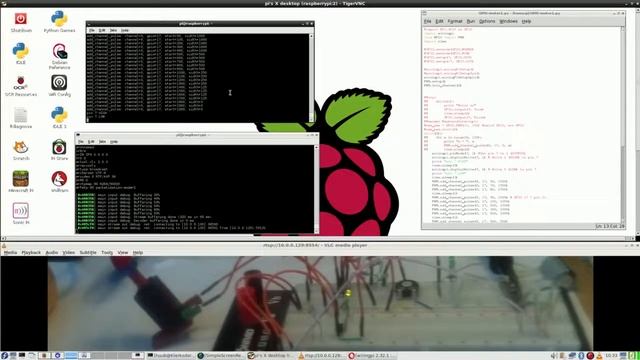The width and height of the screenshot is (640, 360).
Task: Open Edit menu in upper terminal window
Action: 102,30
